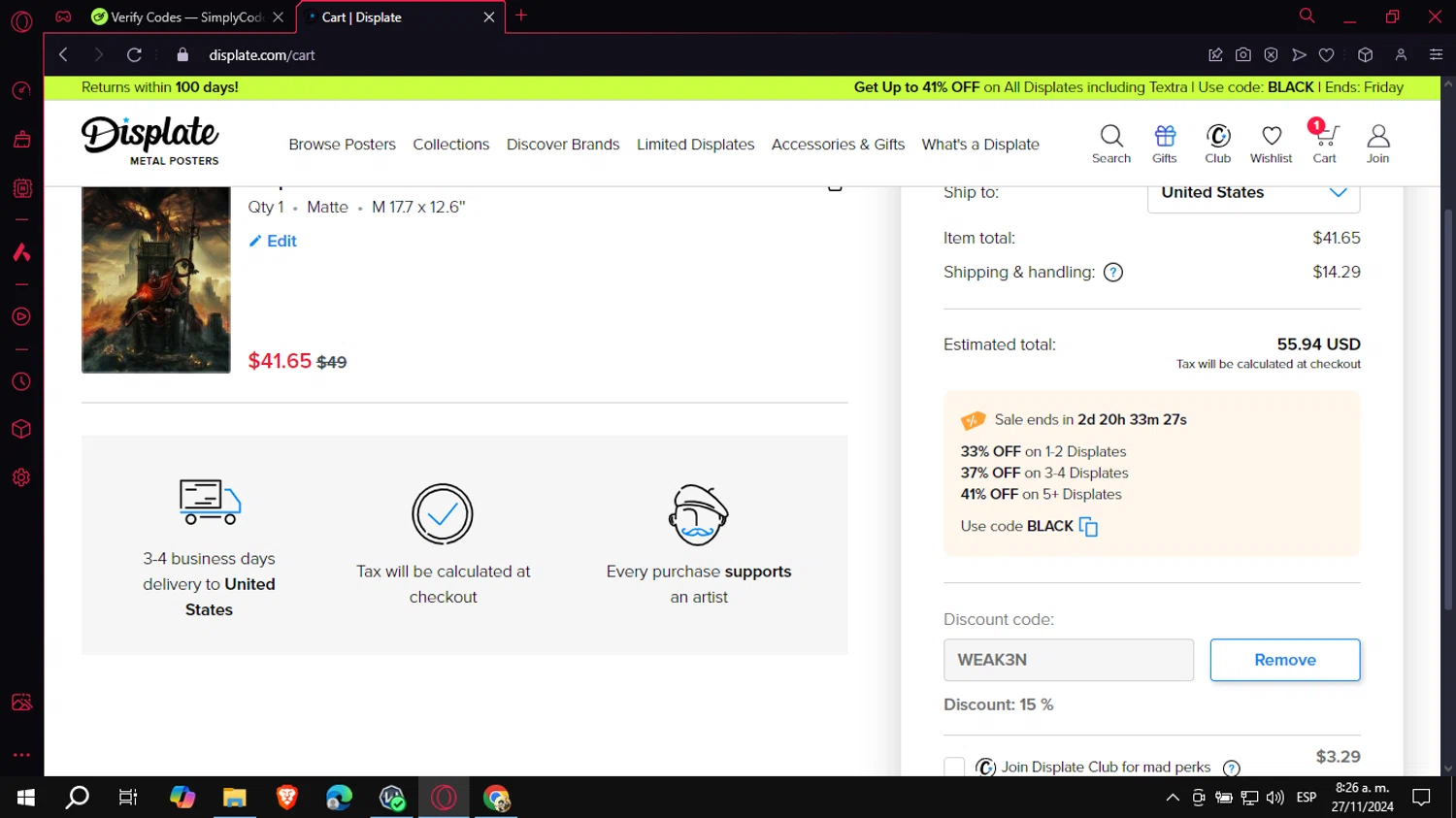The image size is (1456, 818).
Task: Click the Displate Metal Posters logo
Action: pos(150,141)
